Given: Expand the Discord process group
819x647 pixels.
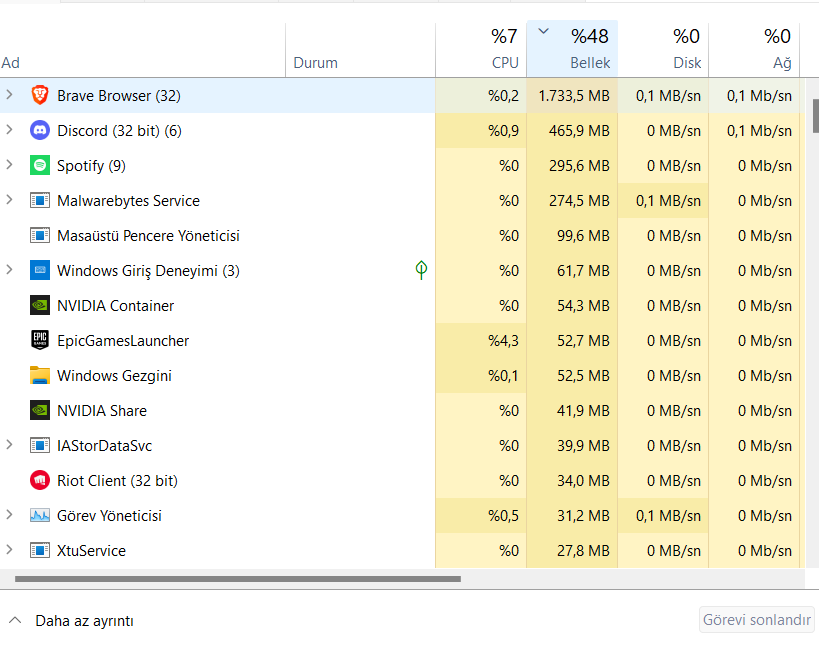Looking at the screenshot, I should (9, 131).
